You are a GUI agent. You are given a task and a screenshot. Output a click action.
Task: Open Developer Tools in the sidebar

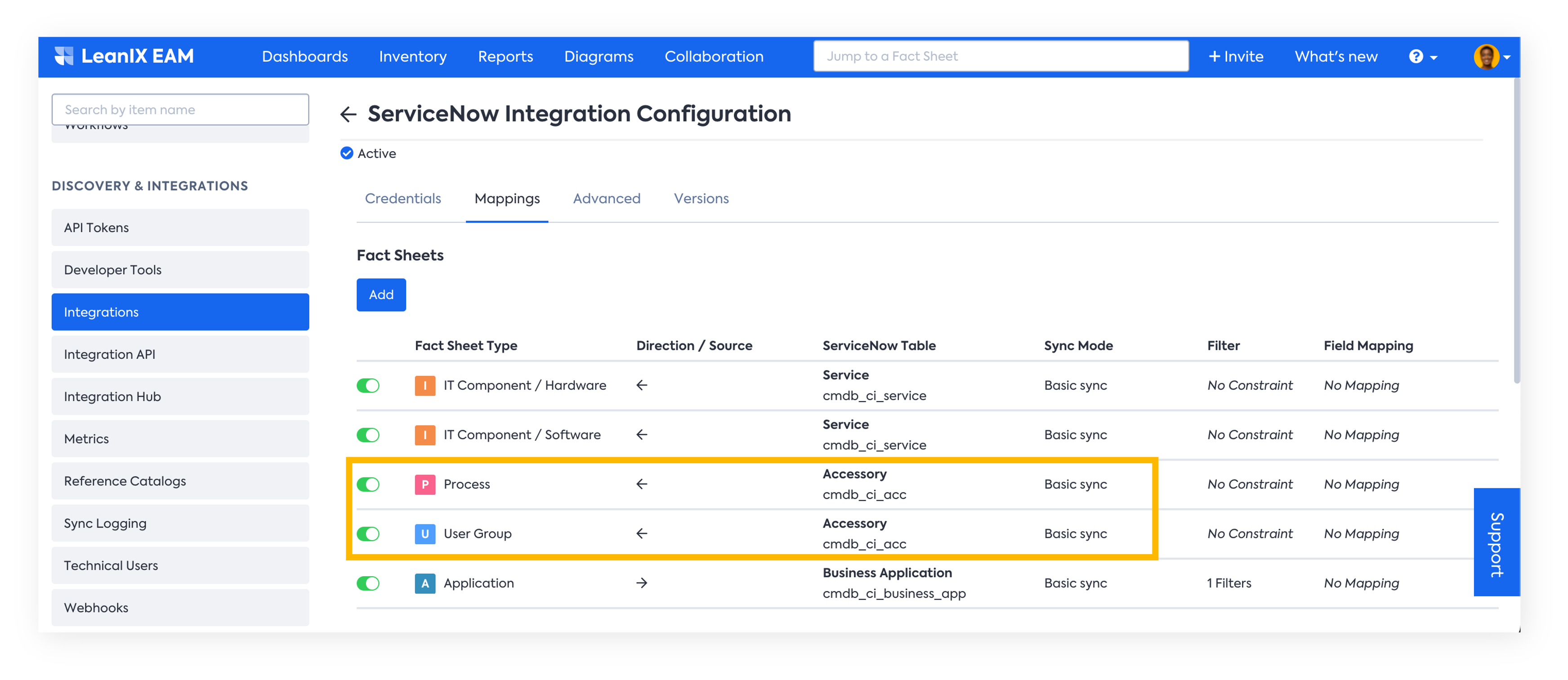pyautogui.click(x=180, y=270)
